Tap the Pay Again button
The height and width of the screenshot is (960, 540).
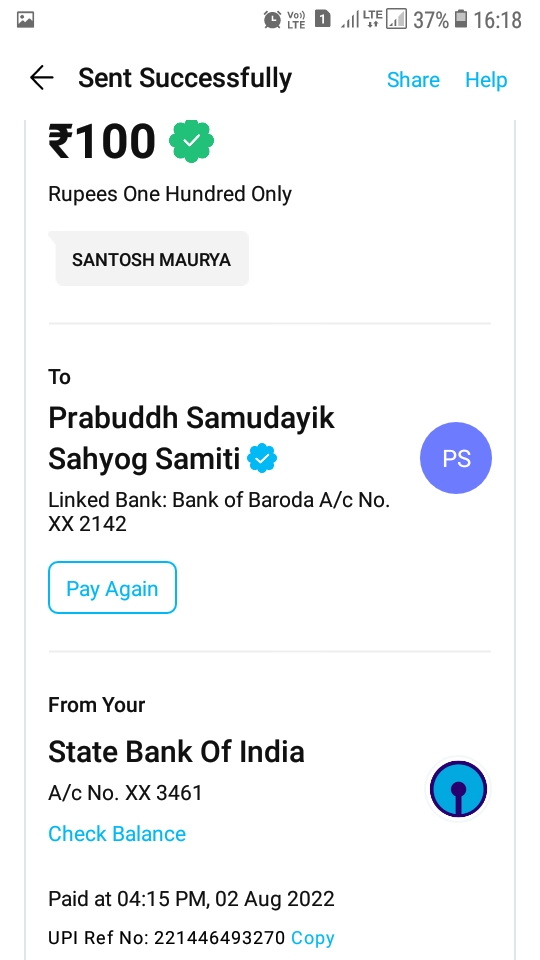coord(113,588)
